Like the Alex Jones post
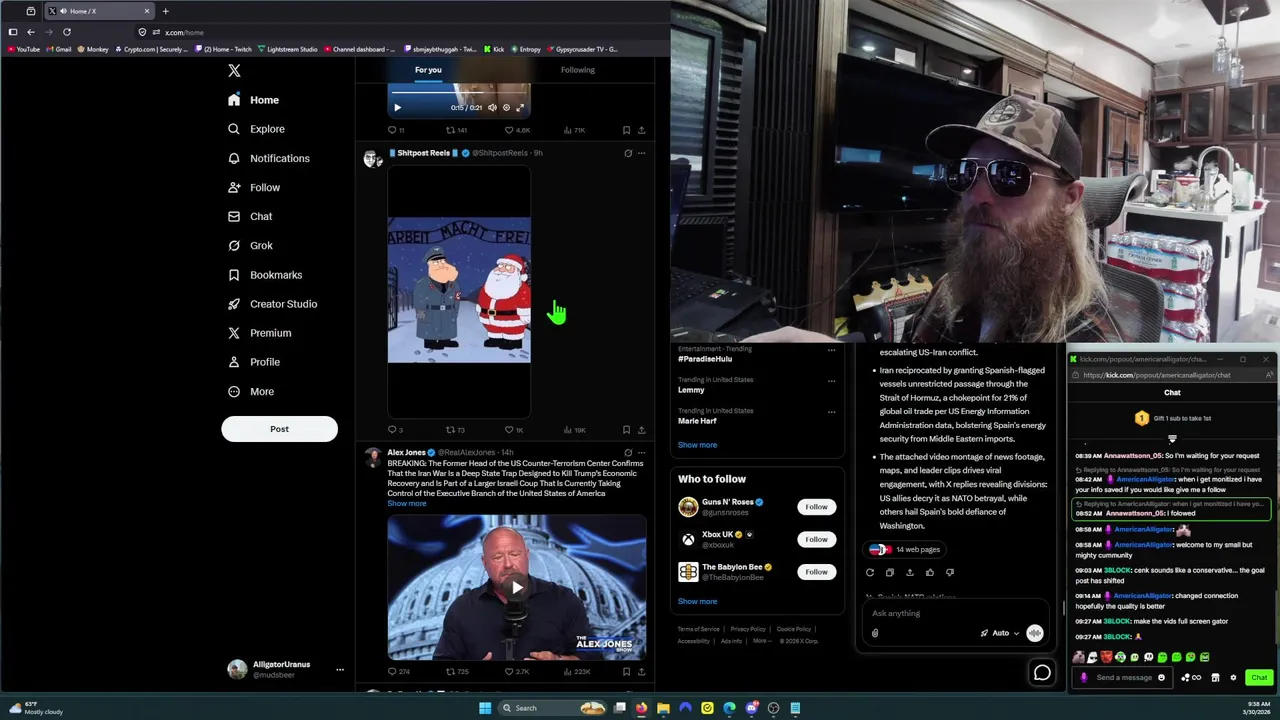The height and width of the screenshot is (720, 1280). click(x=516, y=672)
